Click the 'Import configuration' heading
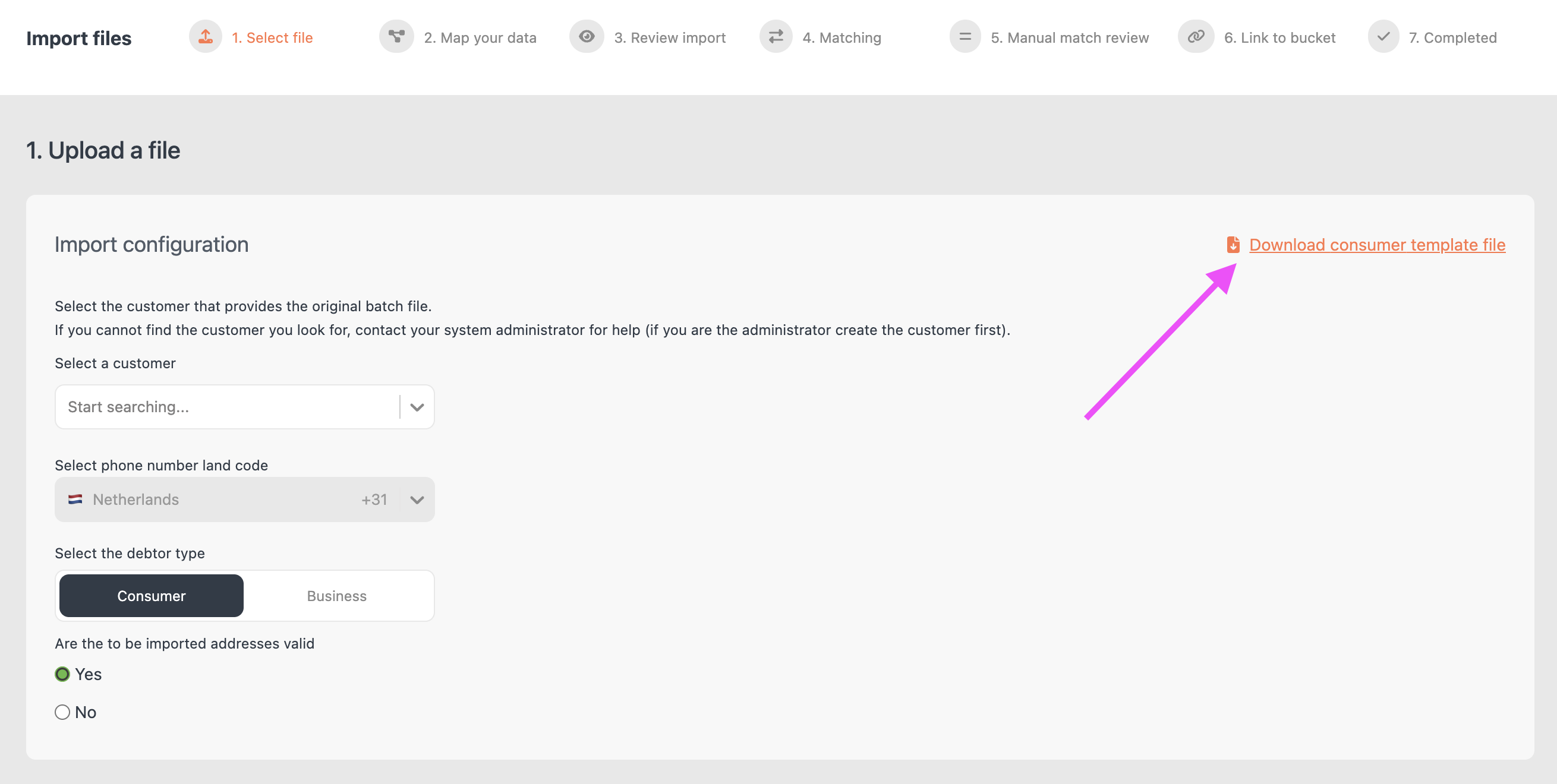The height and width of the screenshot is (784, 1557). (151, 245)
